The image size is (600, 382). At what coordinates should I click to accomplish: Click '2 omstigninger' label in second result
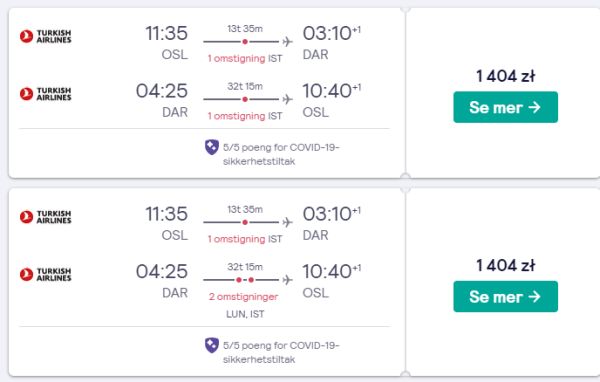click(x=243, y=297)
